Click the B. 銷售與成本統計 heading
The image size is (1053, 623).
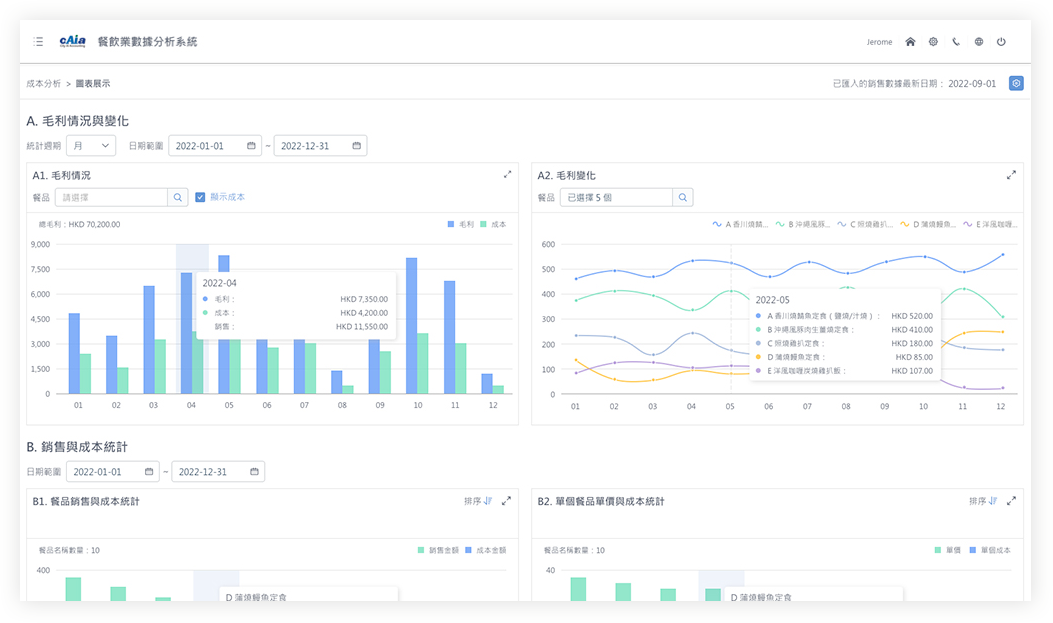pyautogui.click(x=77, y=447)
